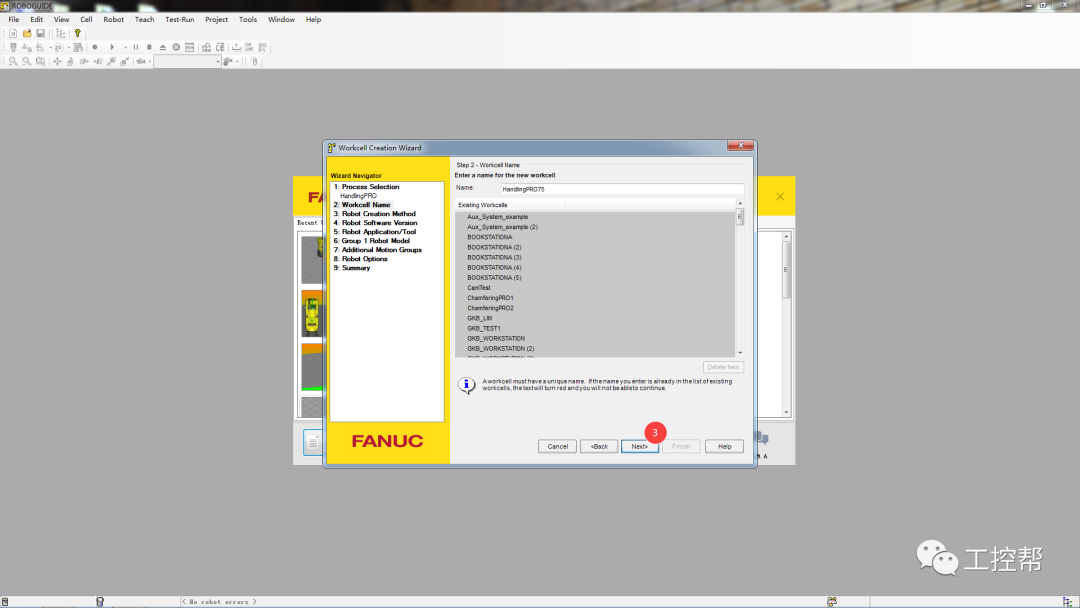Open the Robot menu
1080x608 pixels.
114,19
